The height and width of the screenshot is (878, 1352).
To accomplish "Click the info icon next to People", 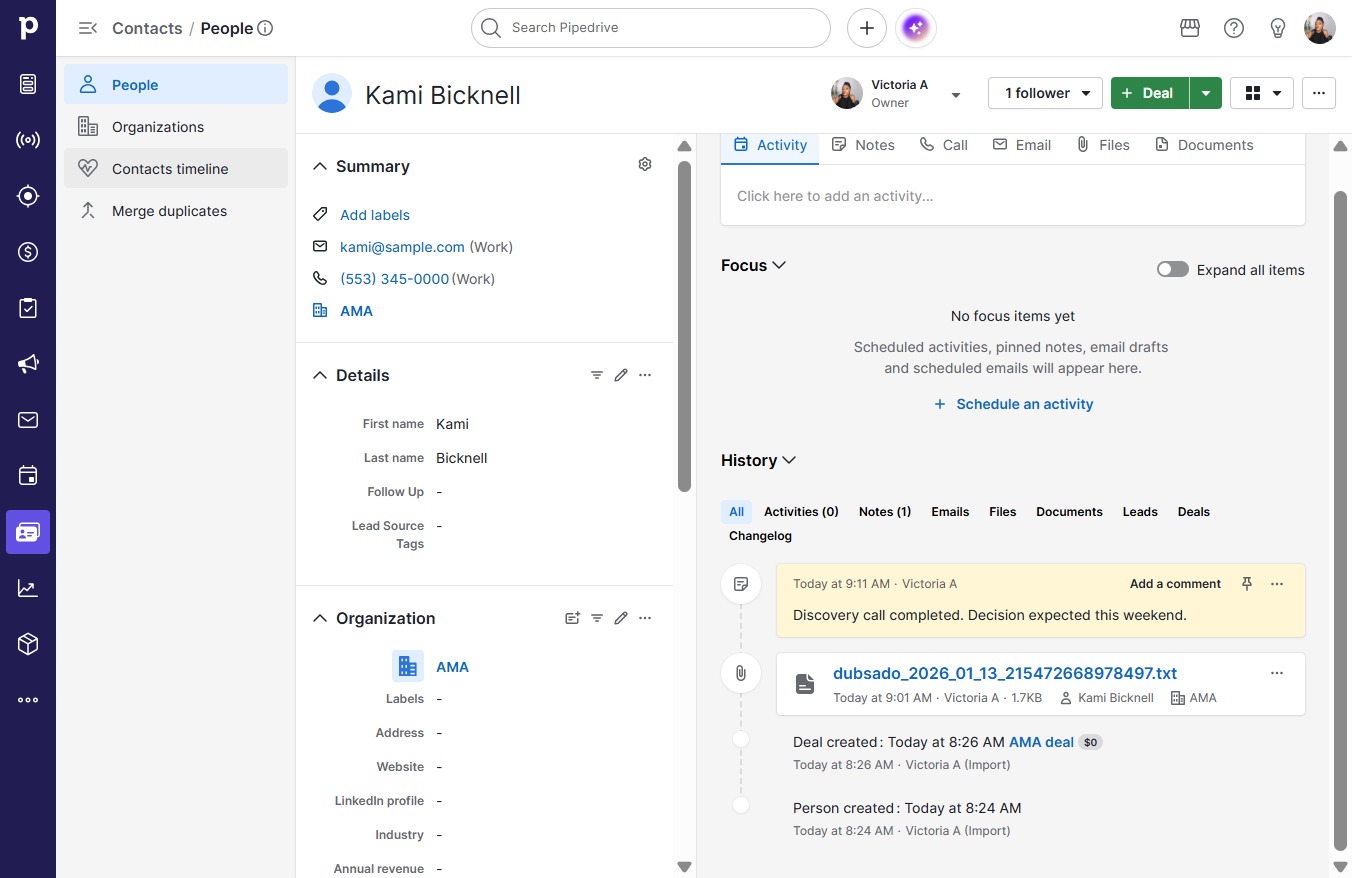I will point(265,28).
